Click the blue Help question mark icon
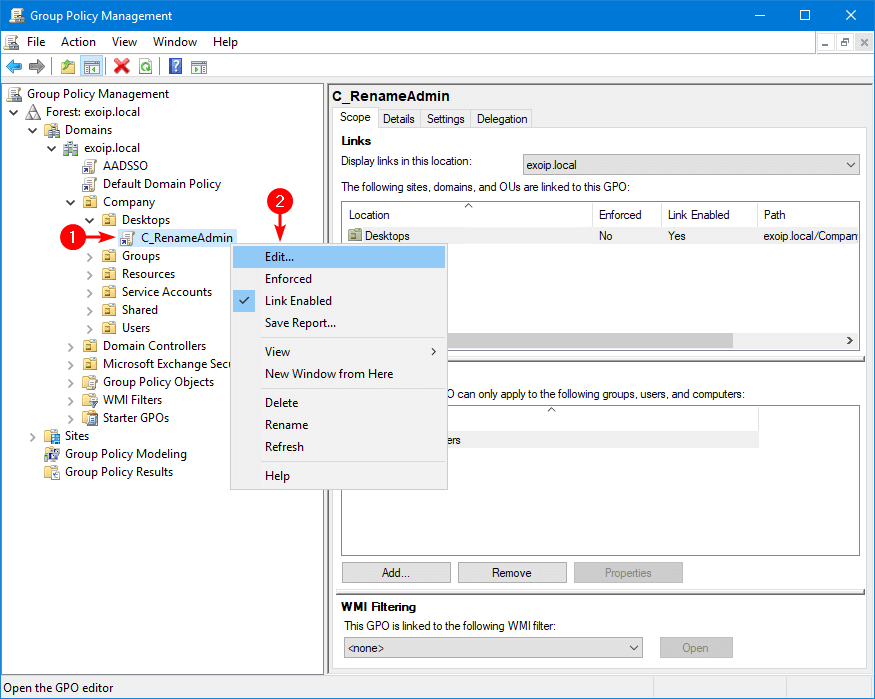This screenshot has height=699, width=875. click(x=175, y=67)
